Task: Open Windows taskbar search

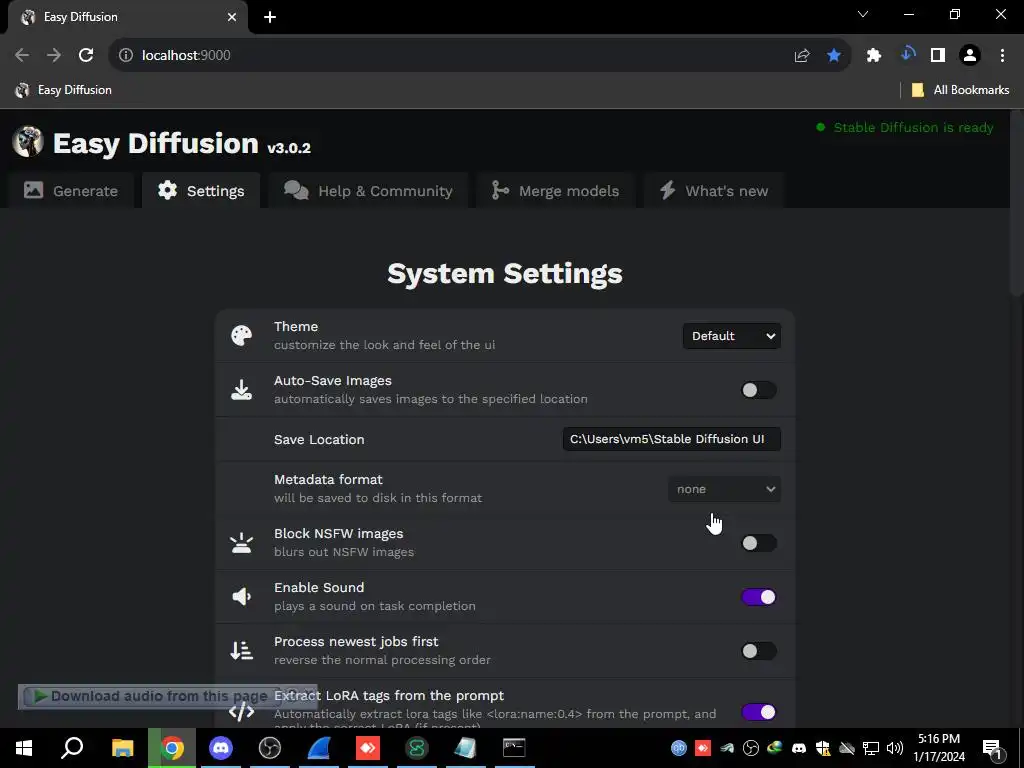Action: tap(72, 748)
